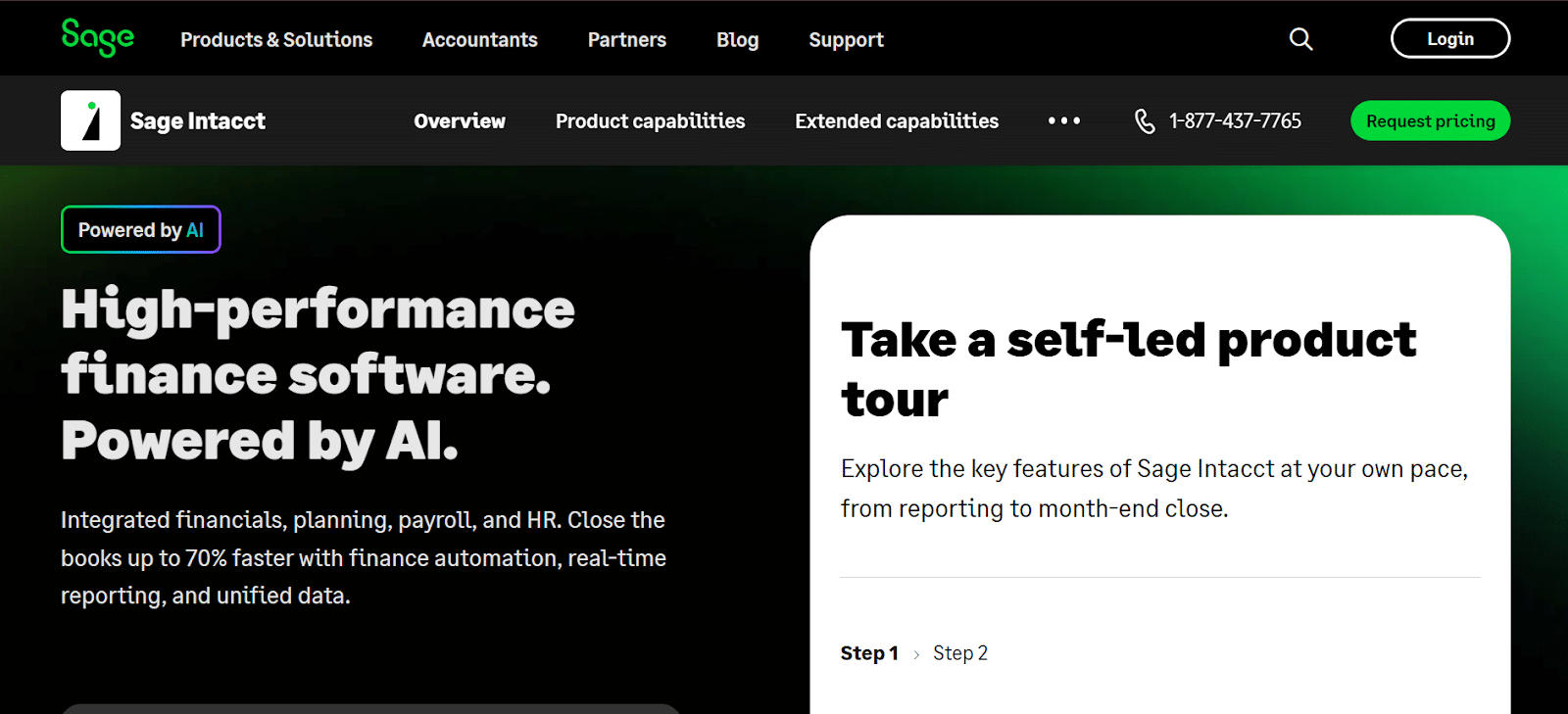Select Partners in the top navigation
The image size is (1568, 714).
pyautogui.click(x=627, y=40)
